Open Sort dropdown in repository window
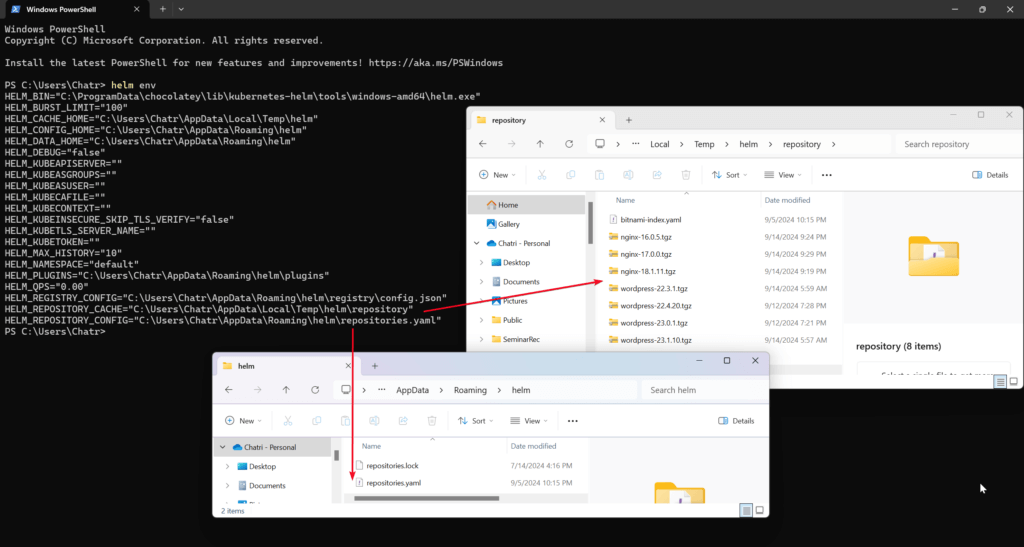Screen dimensions: 1024x547 click(729, 175)
